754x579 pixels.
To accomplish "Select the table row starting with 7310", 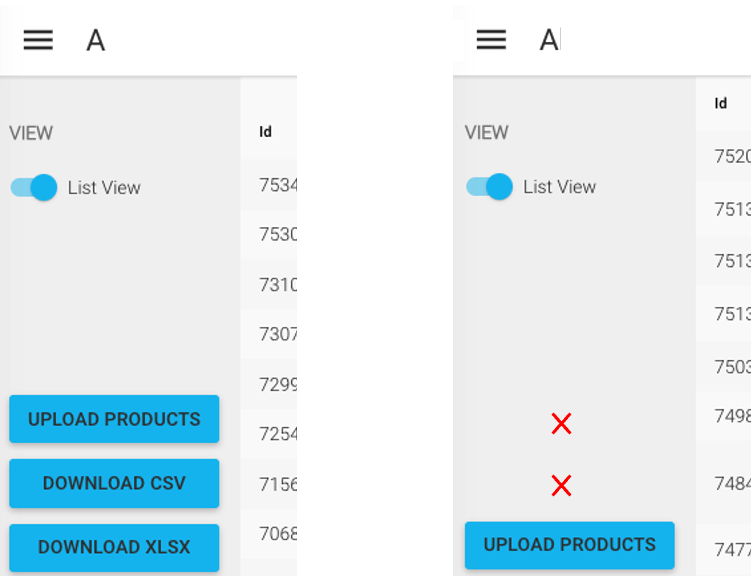I will [277, 285].
